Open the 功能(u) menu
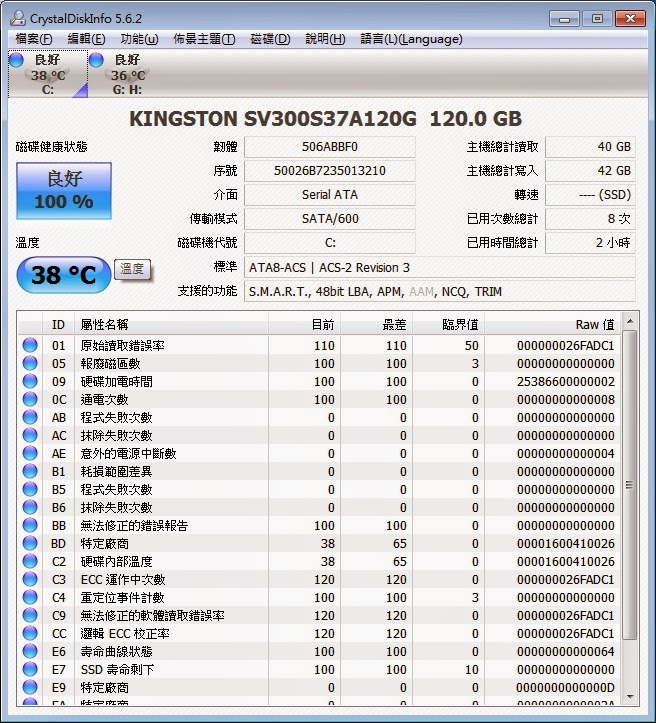The height and width of the screenshot is (723, 656). (x=139, y=39)
